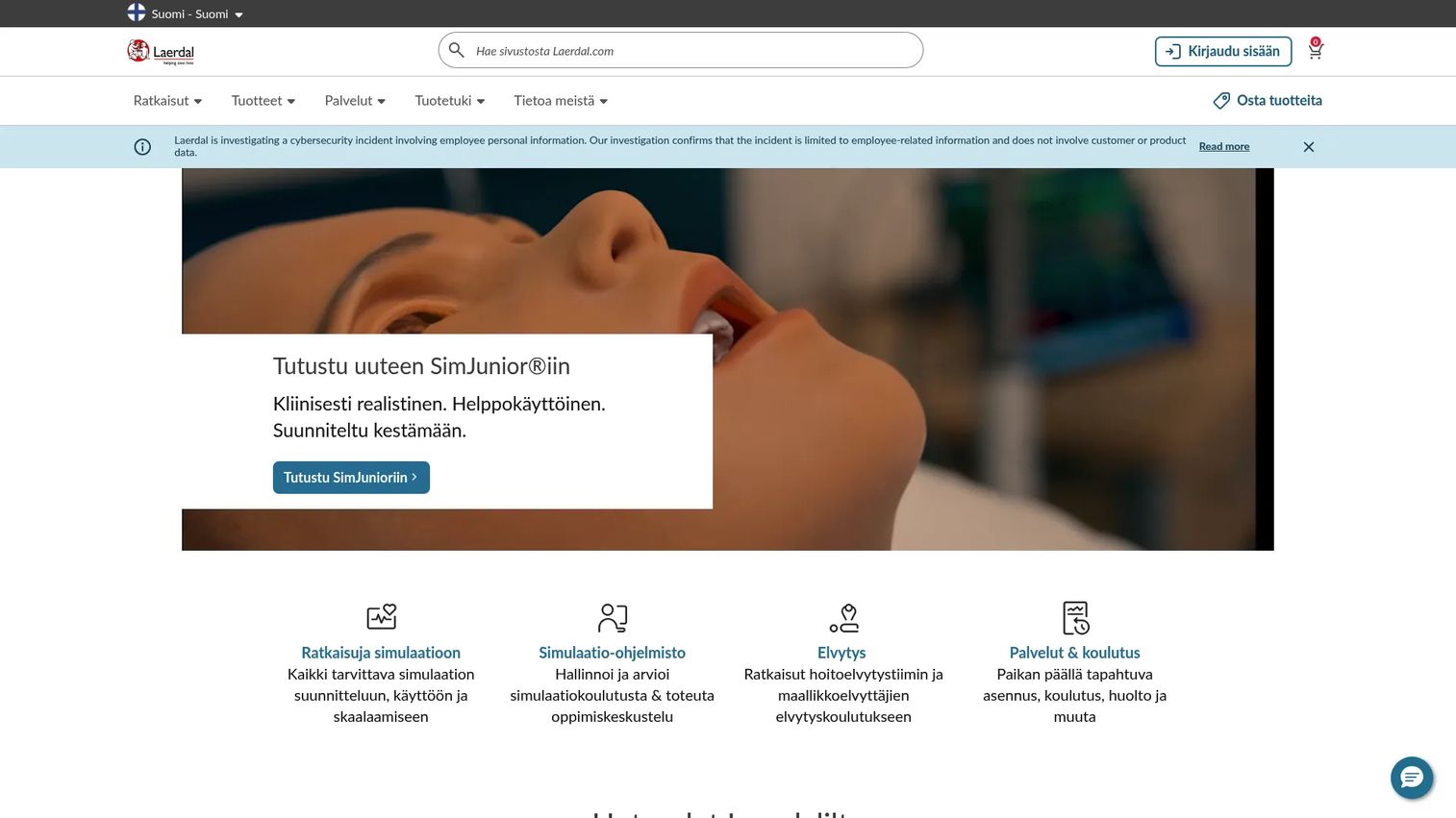Open the chat widget button
The image size is (1456, 818).
coord(1412,778)
